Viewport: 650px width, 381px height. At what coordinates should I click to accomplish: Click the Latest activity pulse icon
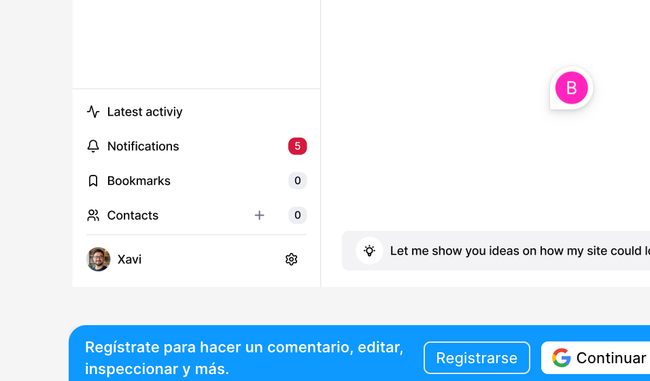(93, 112)
